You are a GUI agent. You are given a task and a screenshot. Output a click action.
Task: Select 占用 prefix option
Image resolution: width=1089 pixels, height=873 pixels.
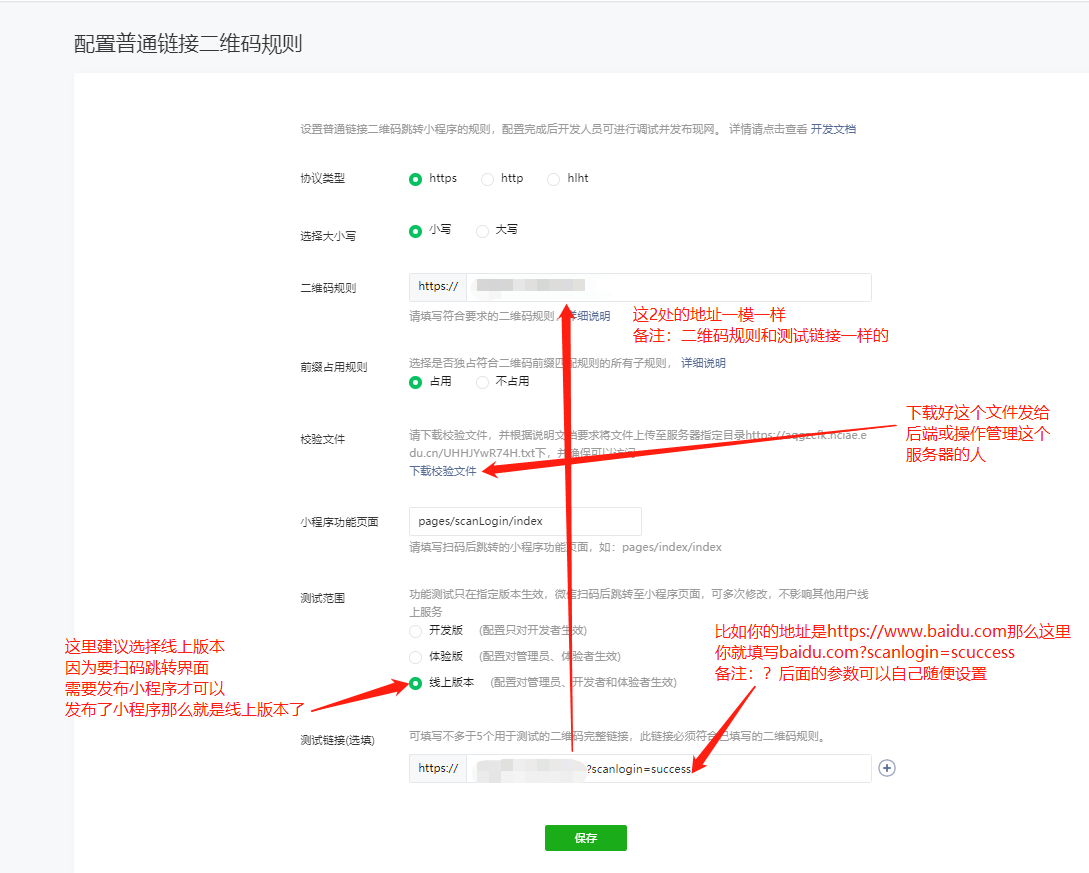(416, 382)
